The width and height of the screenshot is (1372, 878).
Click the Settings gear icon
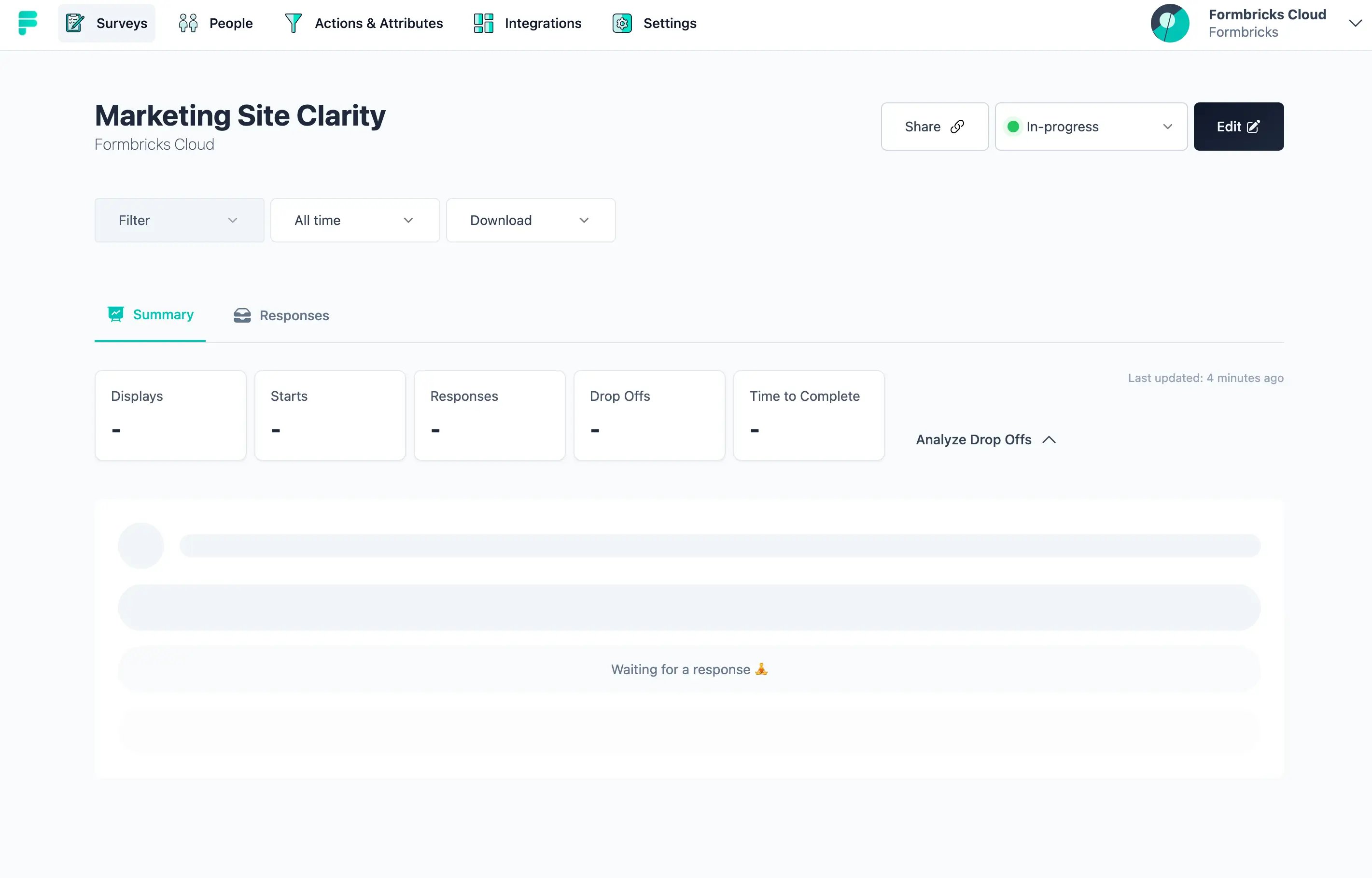point(622,23)
